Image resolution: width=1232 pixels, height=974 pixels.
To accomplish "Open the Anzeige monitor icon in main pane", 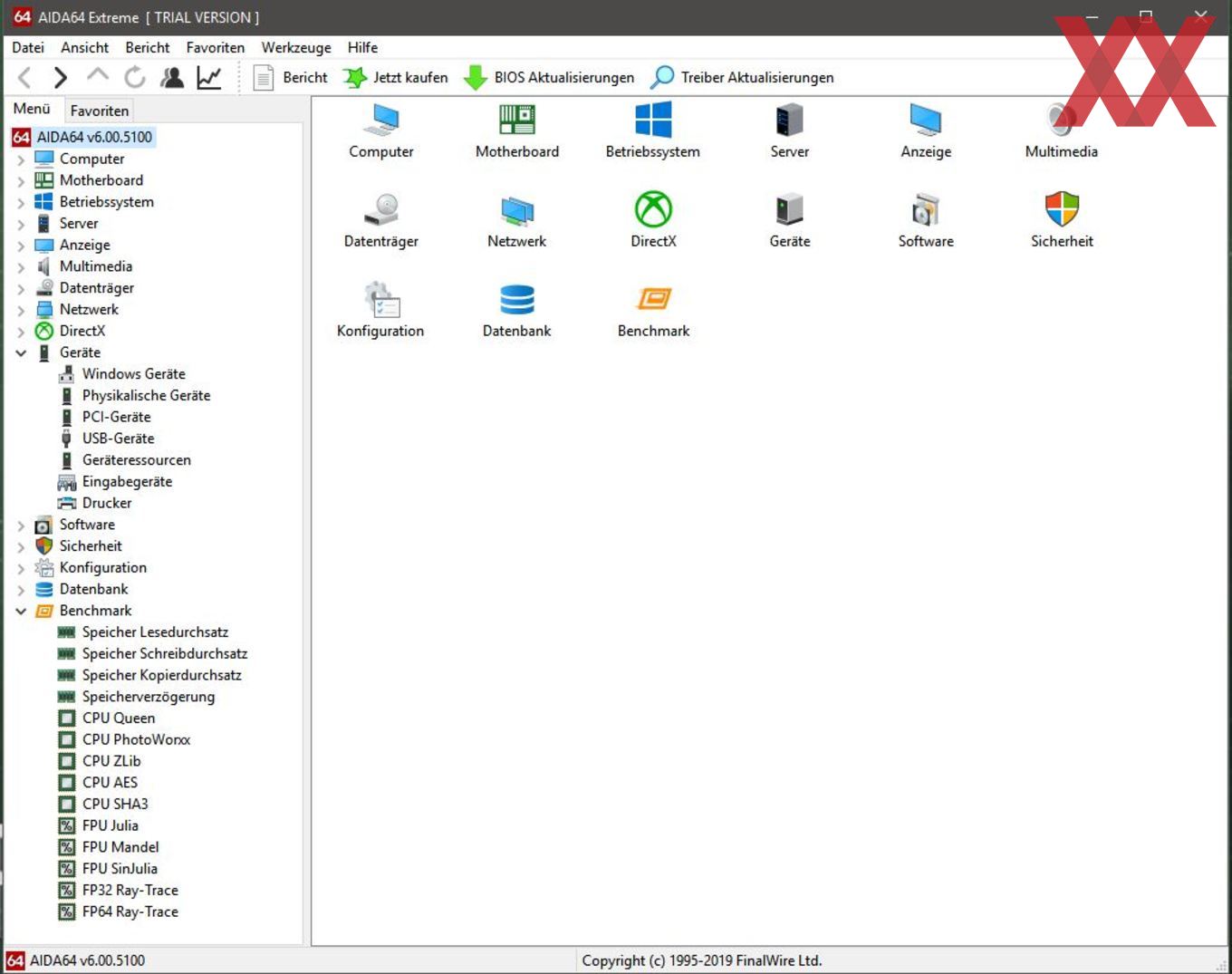I will point(926,120).
